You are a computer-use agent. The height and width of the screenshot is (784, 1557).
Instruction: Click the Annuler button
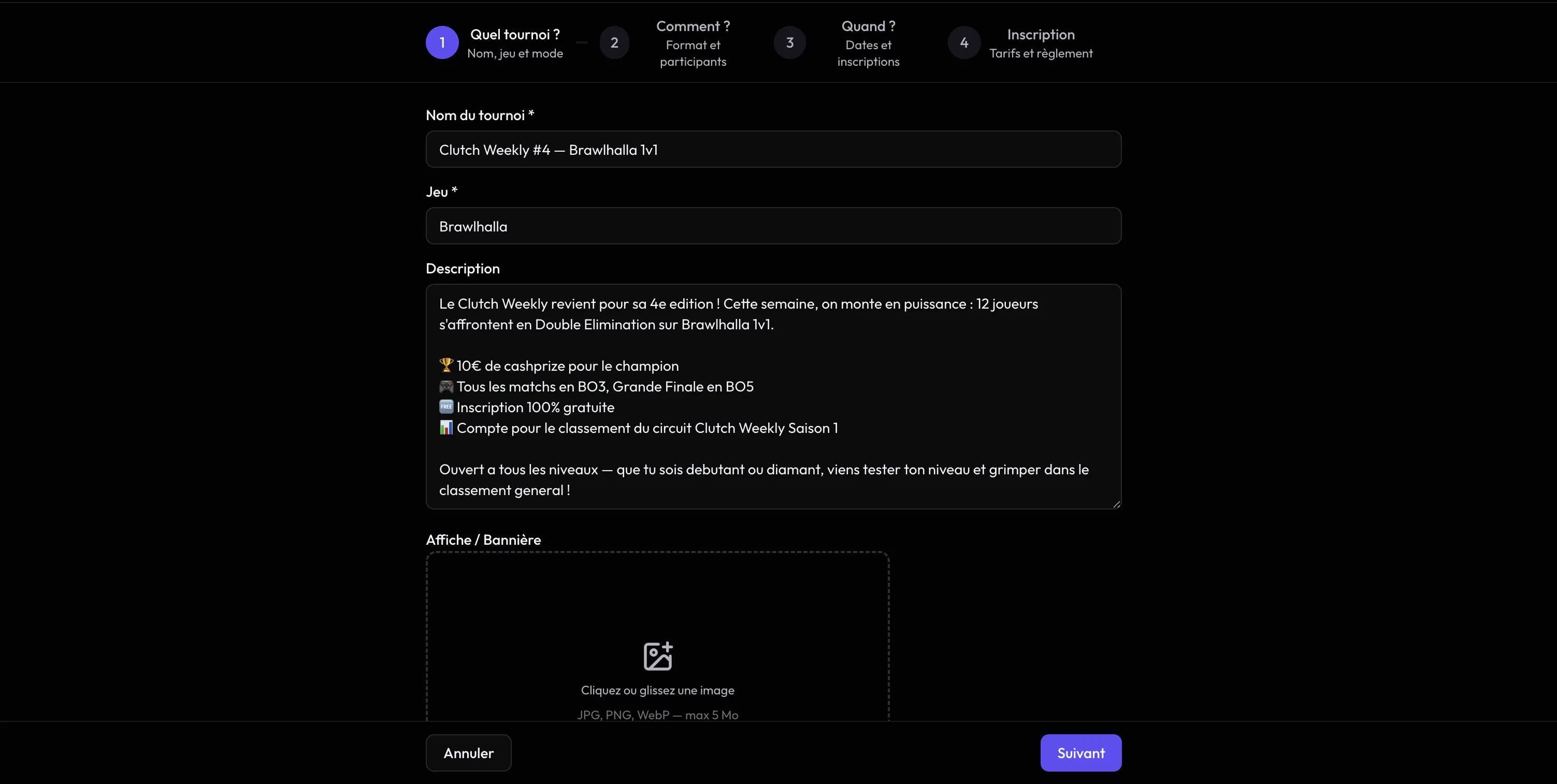[x=468, y=752]
